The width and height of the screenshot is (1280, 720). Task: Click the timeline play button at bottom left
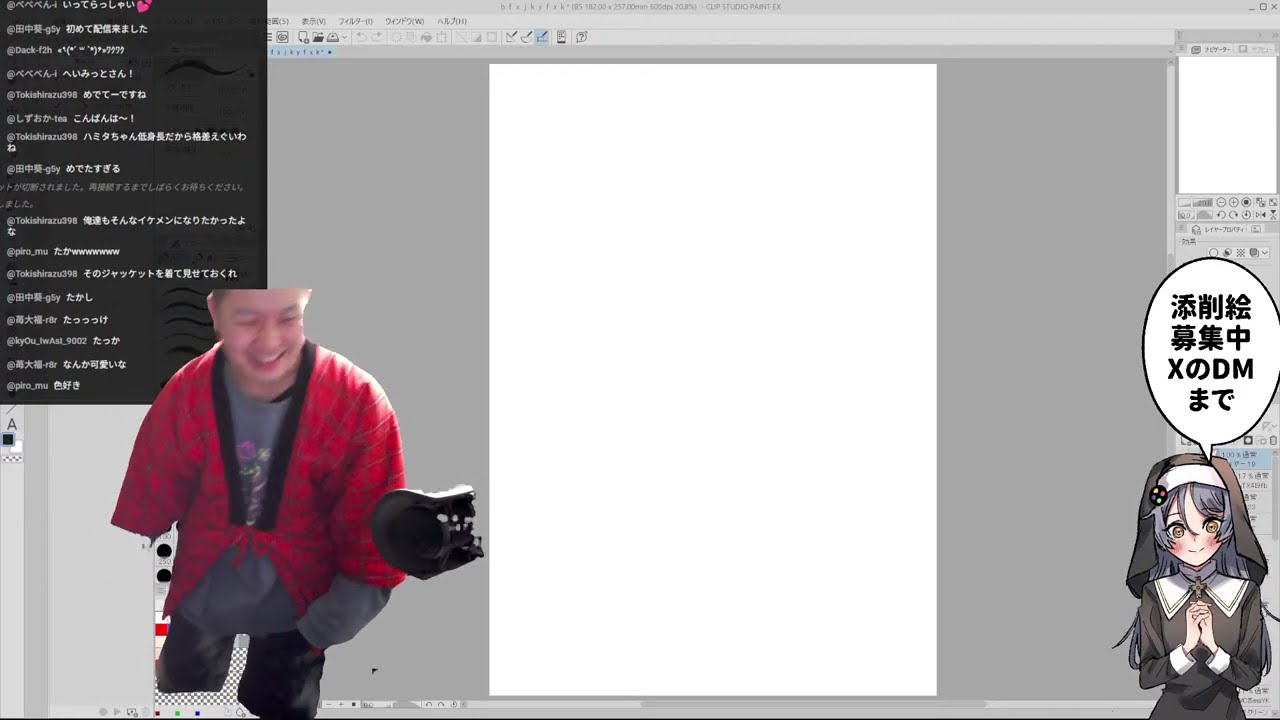coord(117,712)
